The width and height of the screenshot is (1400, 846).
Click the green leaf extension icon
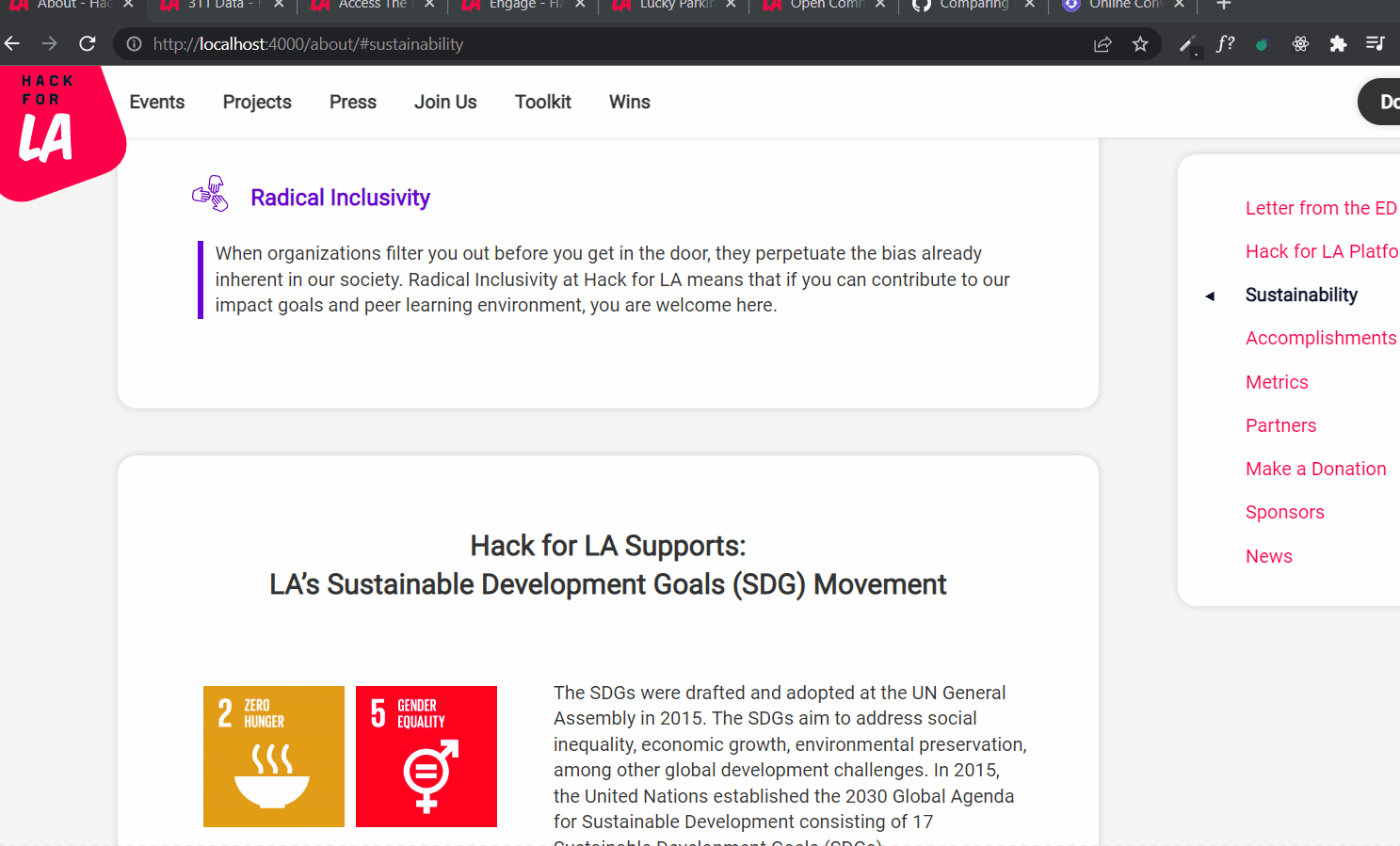[1262, 44]
